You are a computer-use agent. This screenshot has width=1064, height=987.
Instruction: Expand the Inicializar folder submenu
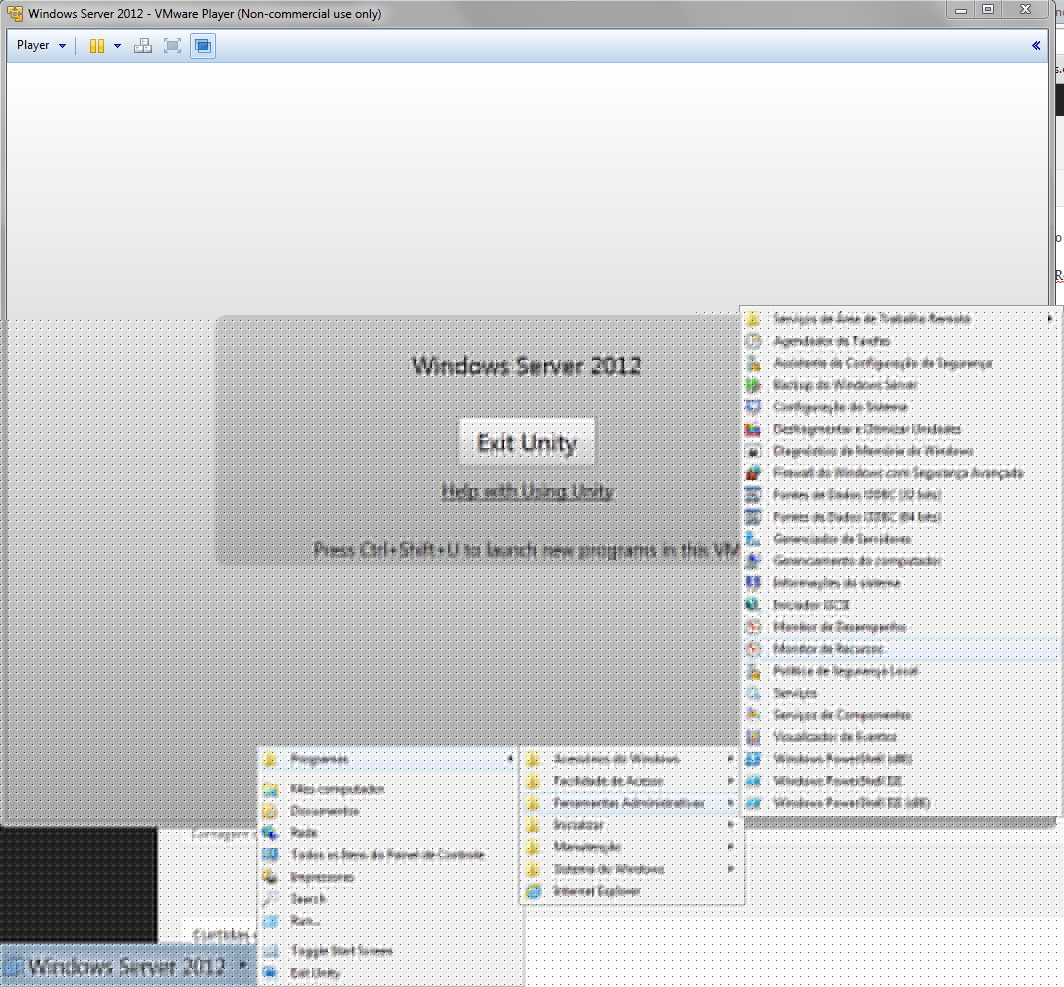coord(632,825)
